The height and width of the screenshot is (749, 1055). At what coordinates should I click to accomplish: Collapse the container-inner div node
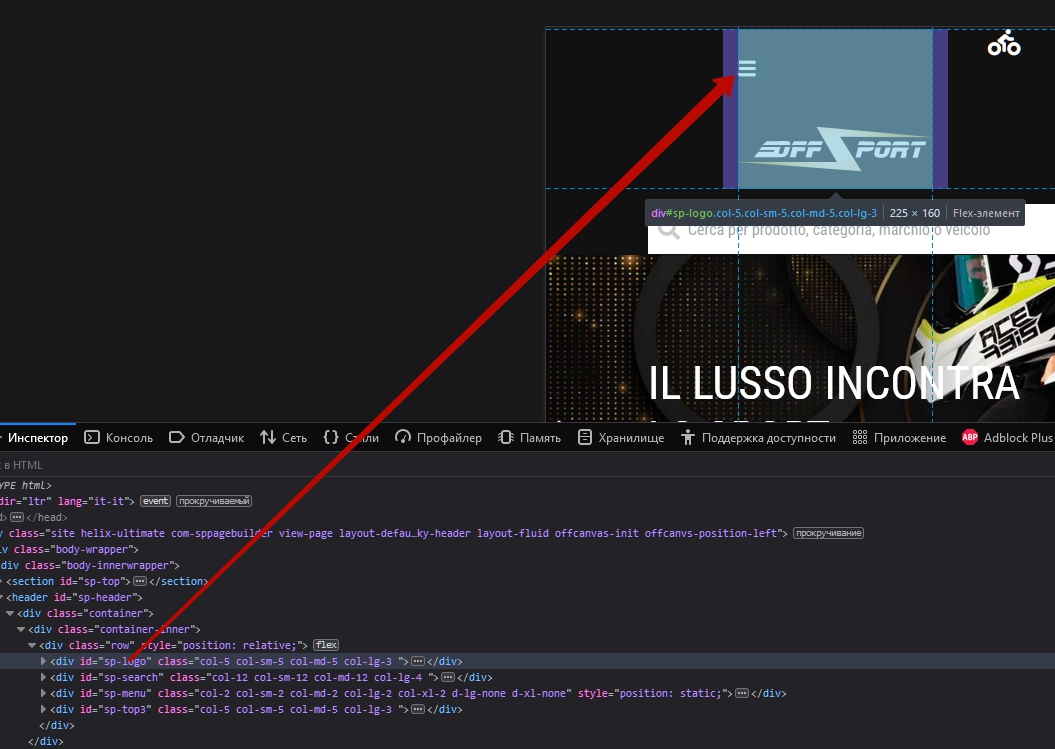[x=21, y=629]
